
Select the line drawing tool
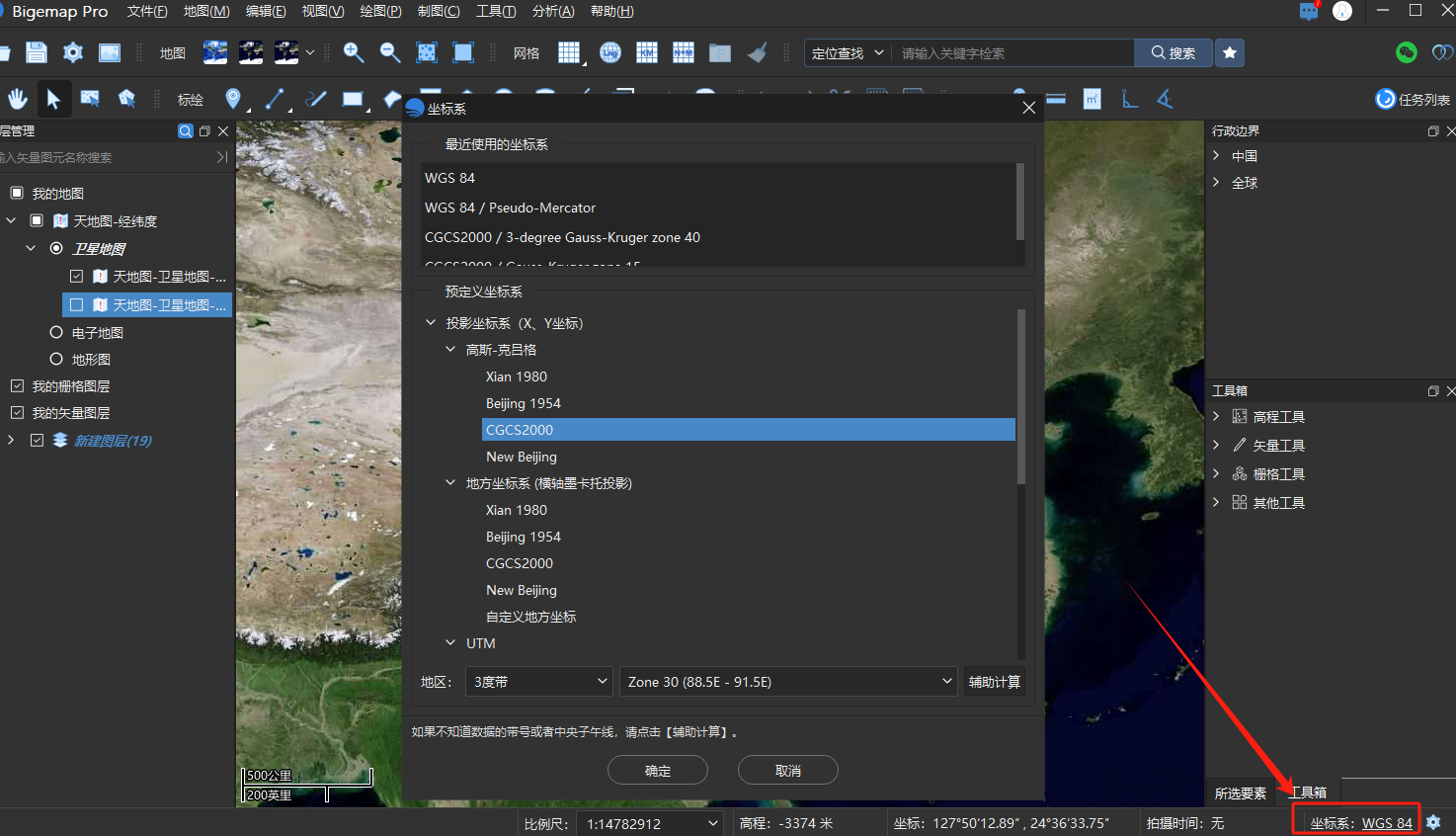tap(275, 98)
